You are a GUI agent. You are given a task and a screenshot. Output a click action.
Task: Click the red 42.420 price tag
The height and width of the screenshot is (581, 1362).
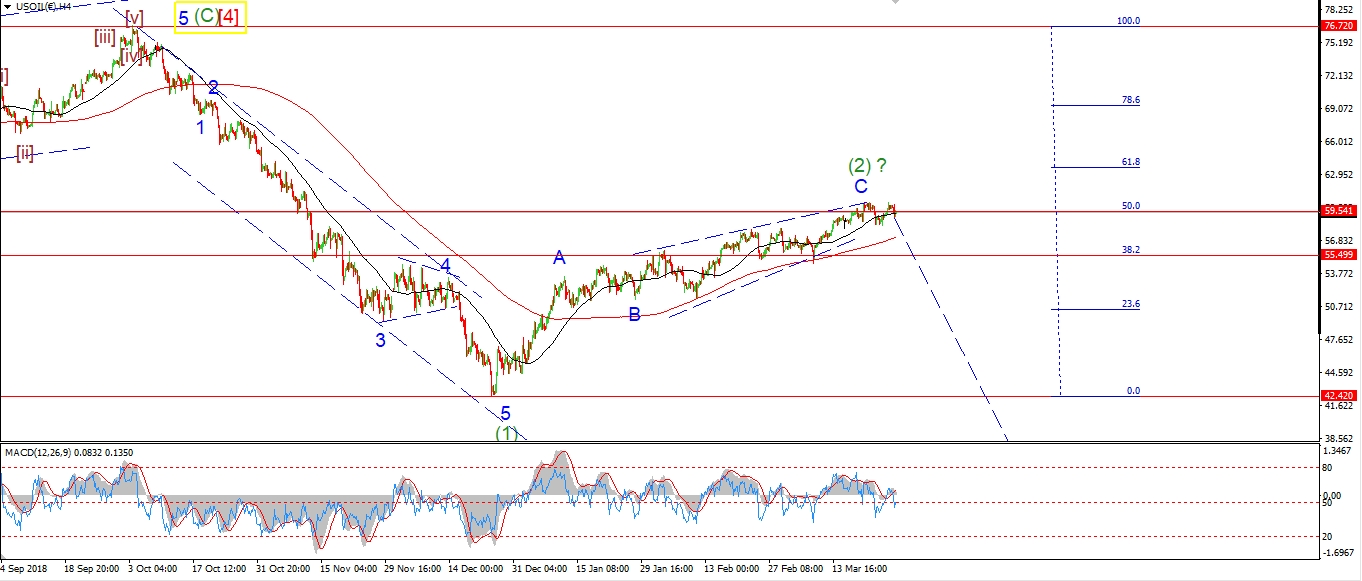point(1338,396)
